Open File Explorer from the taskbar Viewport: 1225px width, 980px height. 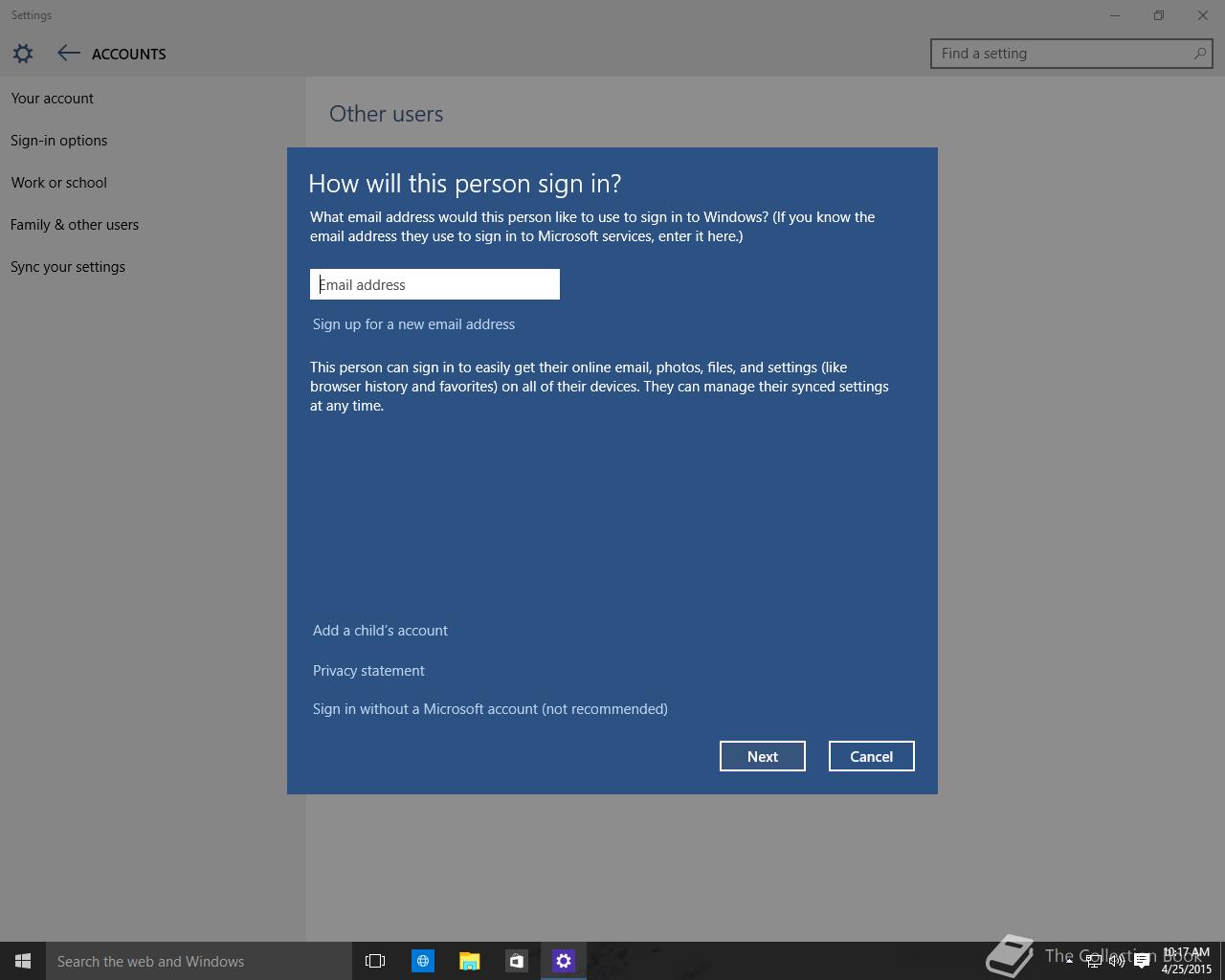(x=469, y=961)
